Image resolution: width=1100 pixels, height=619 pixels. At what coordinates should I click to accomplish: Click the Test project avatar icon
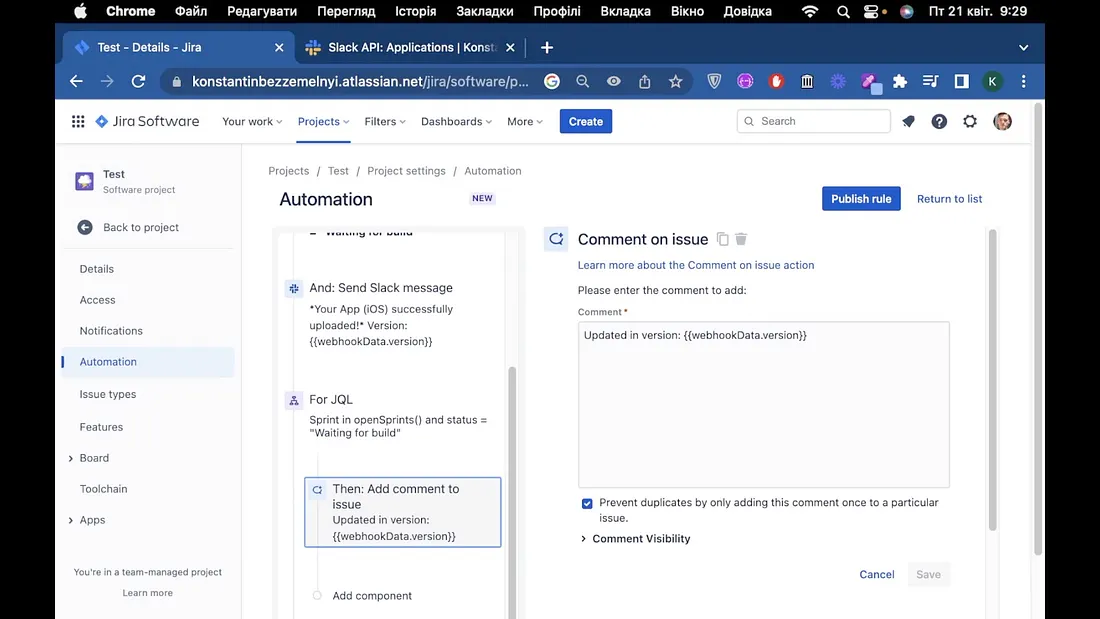coord(85,181)
